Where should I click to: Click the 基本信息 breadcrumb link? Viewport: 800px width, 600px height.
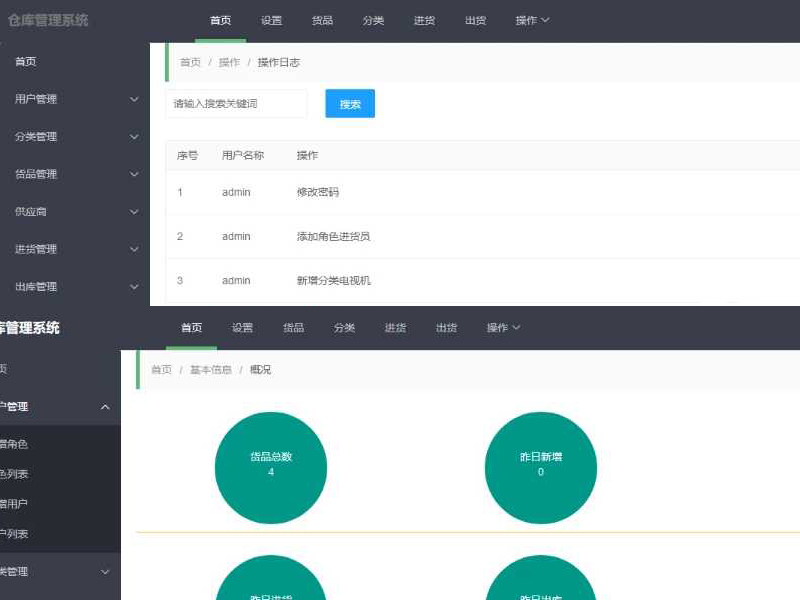[x=210, y=370]
